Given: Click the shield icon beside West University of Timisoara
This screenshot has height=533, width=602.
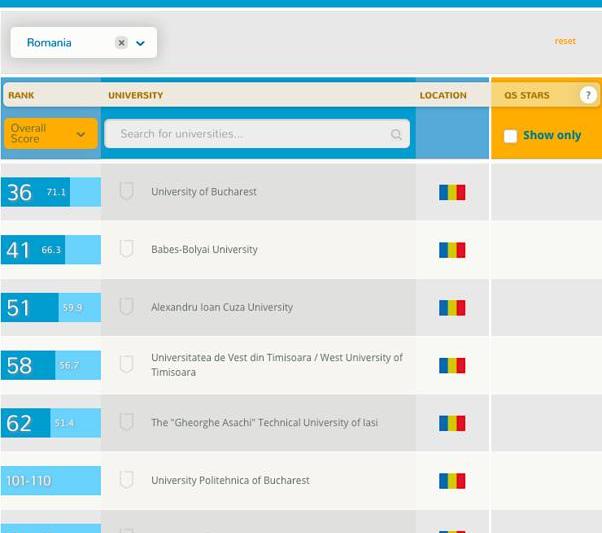Looking at the screenshot, I should [x=126, y=365].
